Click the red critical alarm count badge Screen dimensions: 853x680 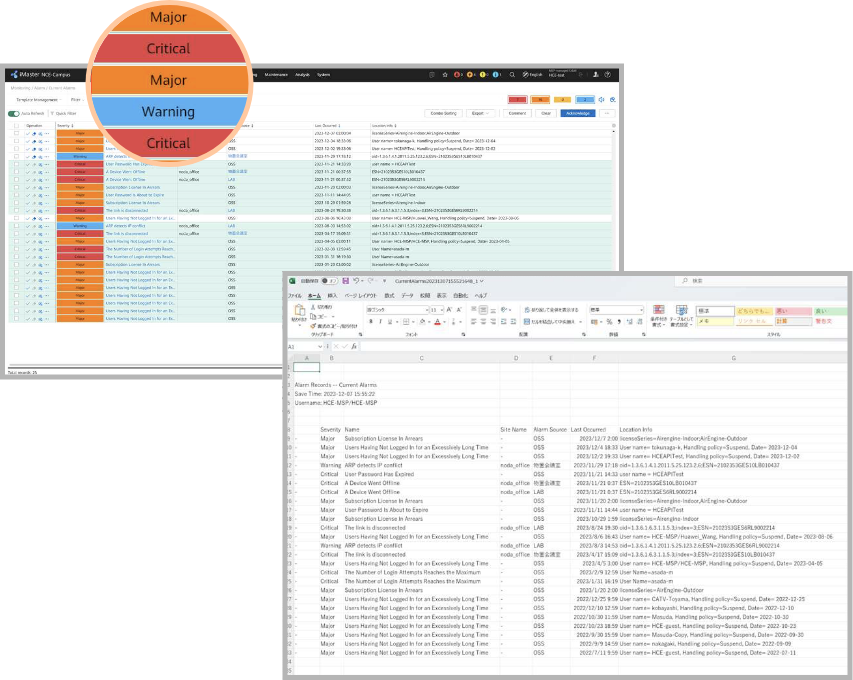[519, 100]
